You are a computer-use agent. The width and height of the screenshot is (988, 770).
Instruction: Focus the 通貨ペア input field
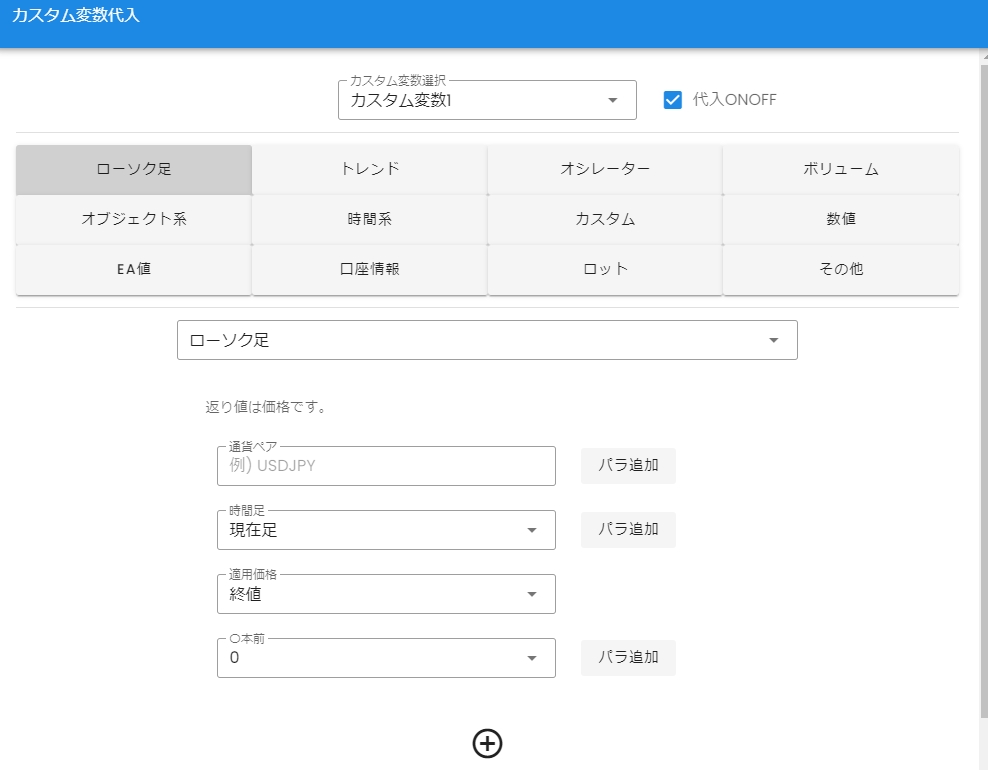(x=386, y=466)
